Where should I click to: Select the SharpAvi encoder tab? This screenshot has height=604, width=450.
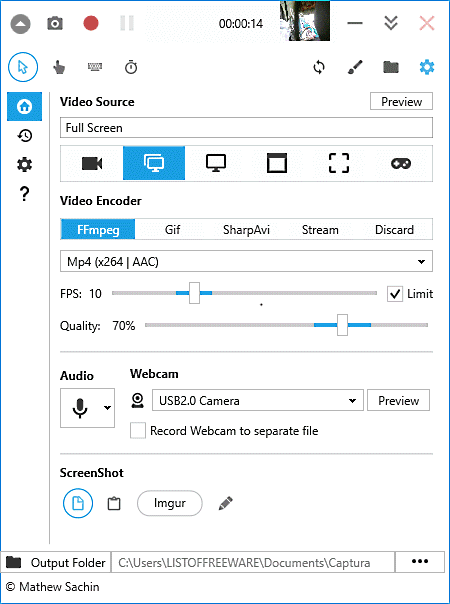click(x=246, y=230)
